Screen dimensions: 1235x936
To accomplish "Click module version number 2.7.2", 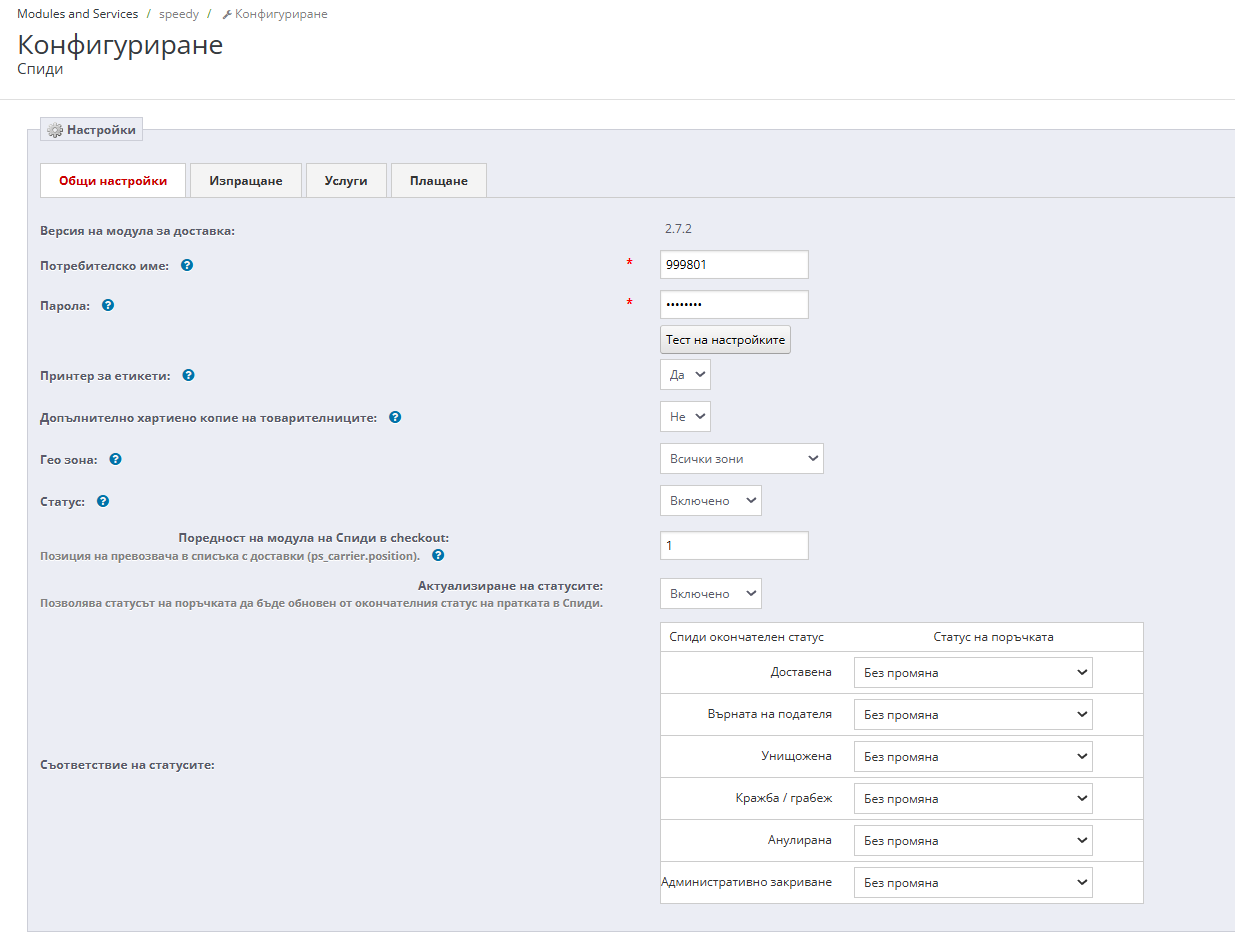I will [678, 229].
